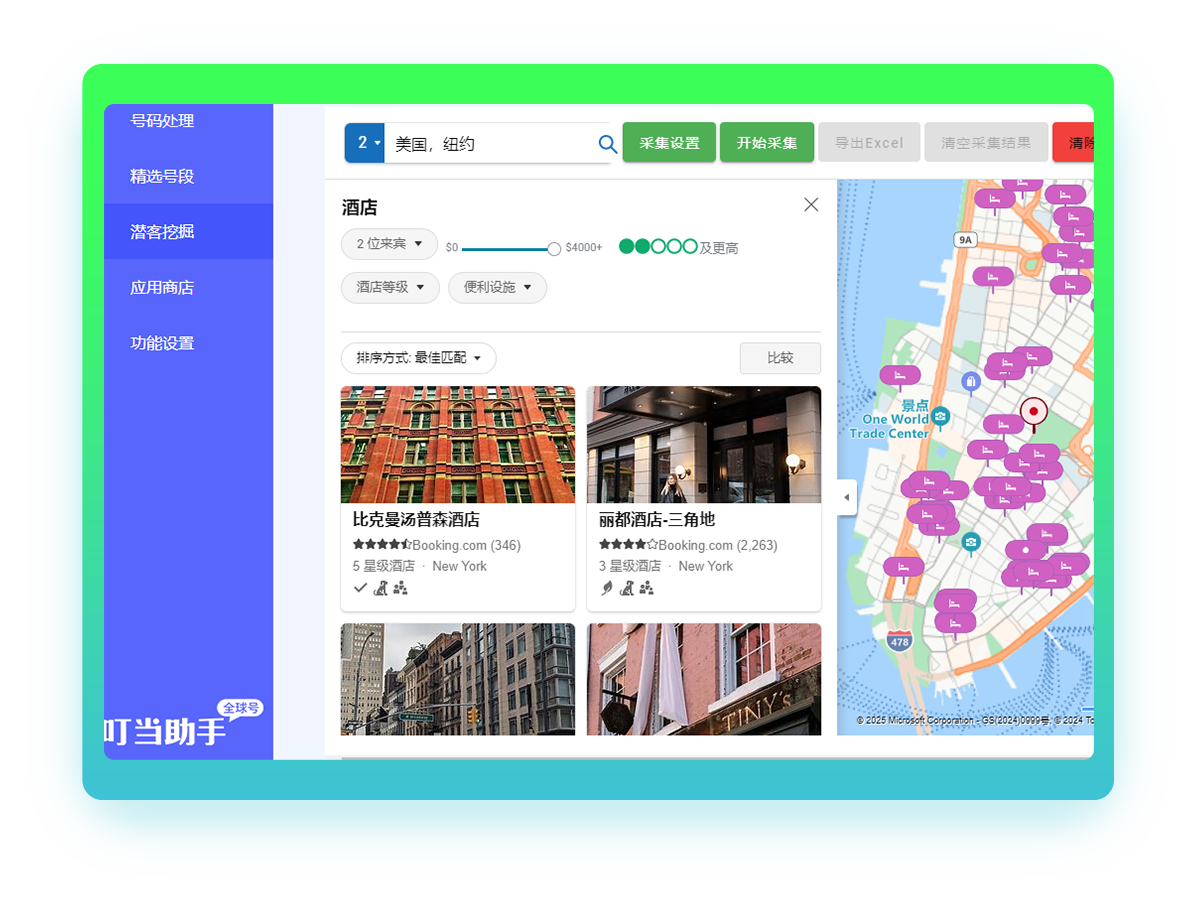Viewport: 1199px width, 907px height.
Task: Click the One World Trade Center attraction icon
Action: pyautogui.click(x=940, y=416)
